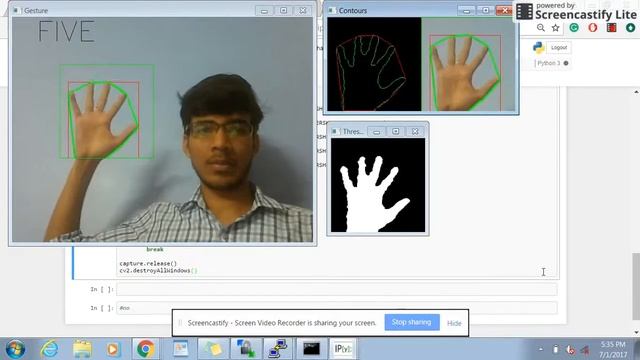This screenshot has width=640, height=360.
Task: Show hidden system tray icons arrow
Action: tap(541, 349)
